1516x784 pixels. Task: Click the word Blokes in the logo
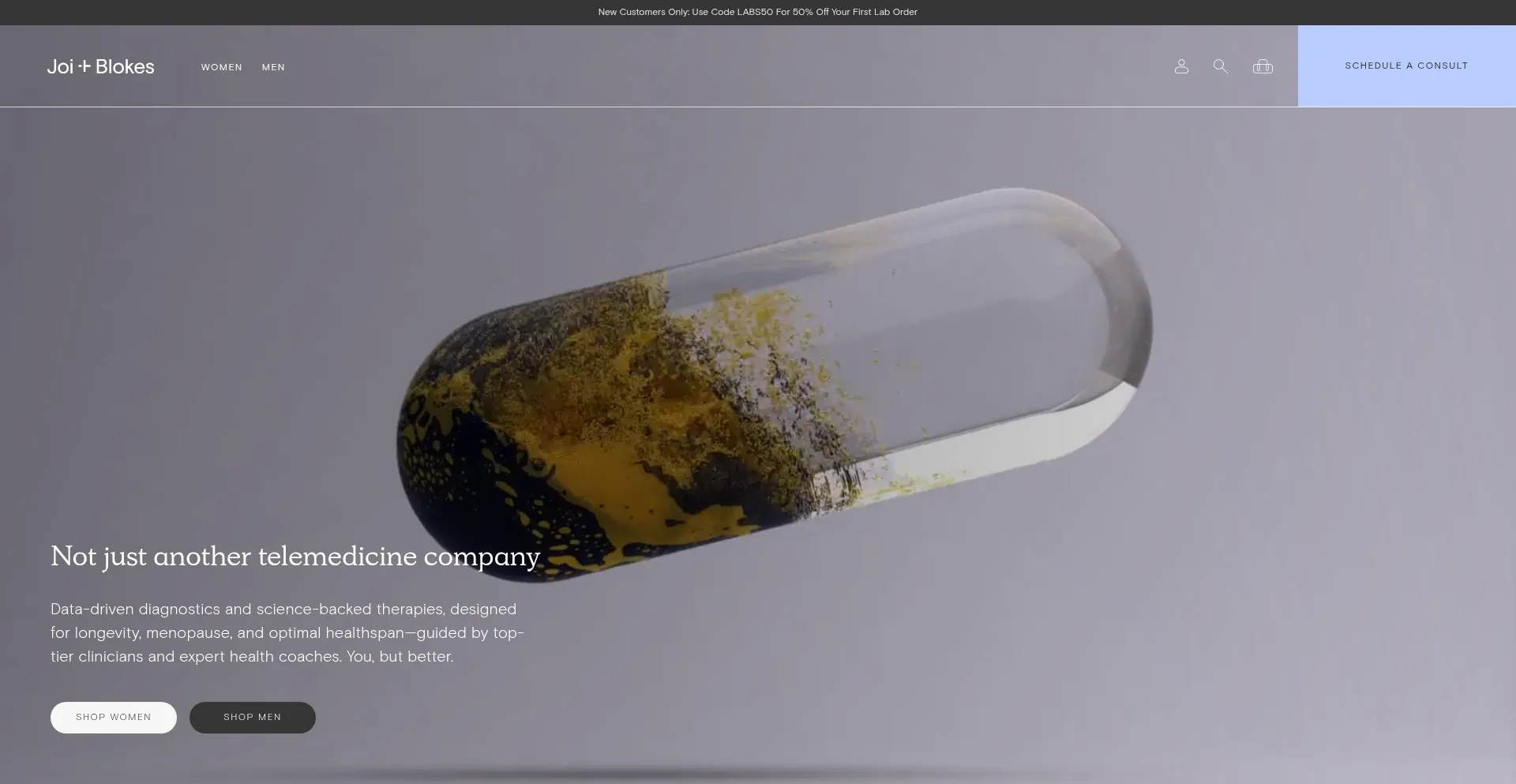125,67
